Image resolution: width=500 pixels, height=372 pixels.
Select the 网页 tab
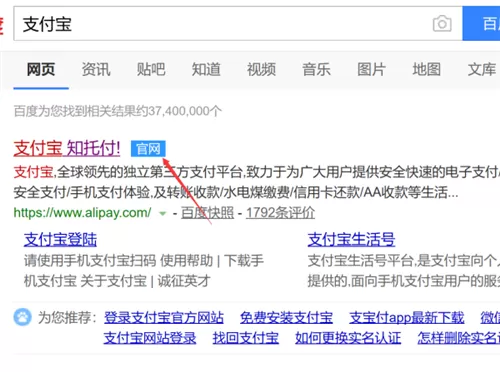41,69
